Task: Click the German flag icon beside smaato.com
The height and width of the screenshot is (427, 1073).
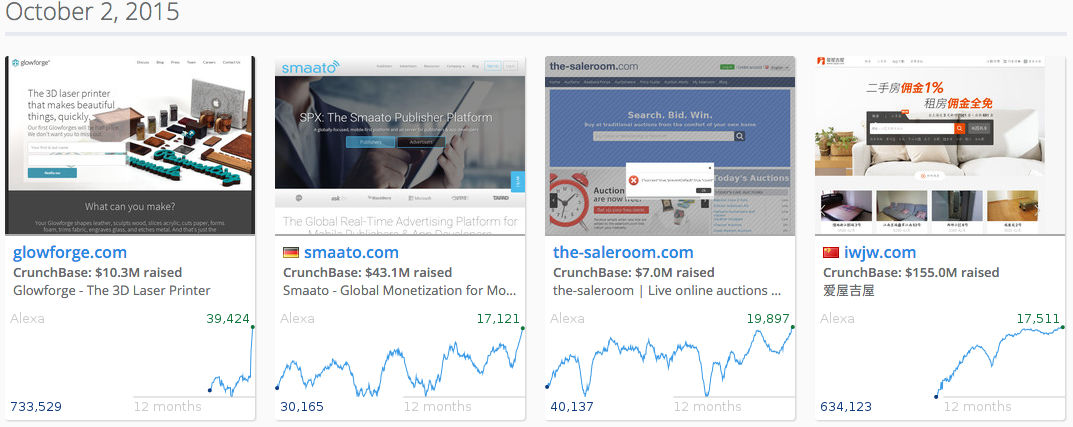Action: [x=291, y=253]
